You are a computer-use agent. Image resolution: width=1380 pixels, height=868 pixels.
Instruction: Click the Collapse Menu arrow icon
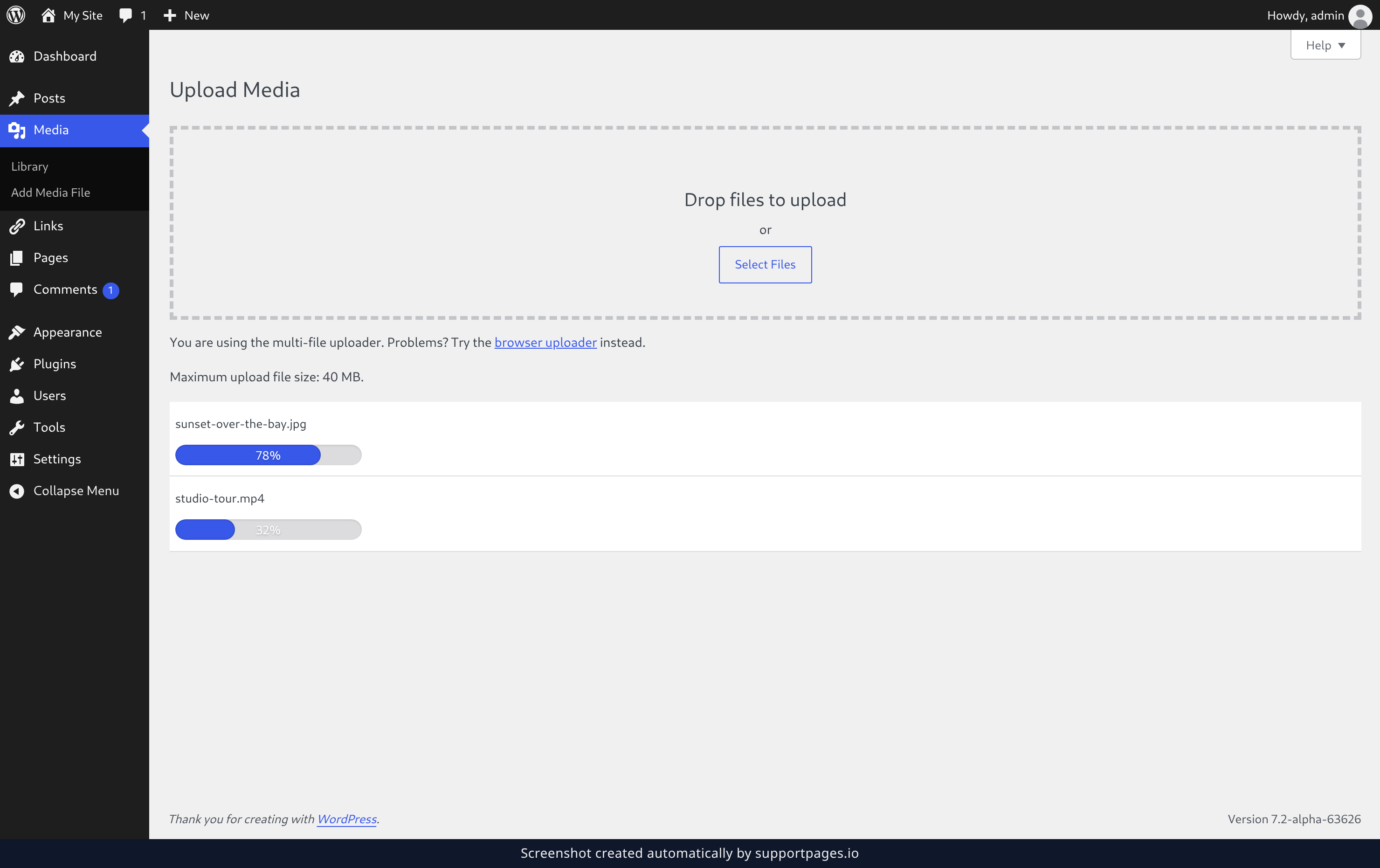pos(17,491)
